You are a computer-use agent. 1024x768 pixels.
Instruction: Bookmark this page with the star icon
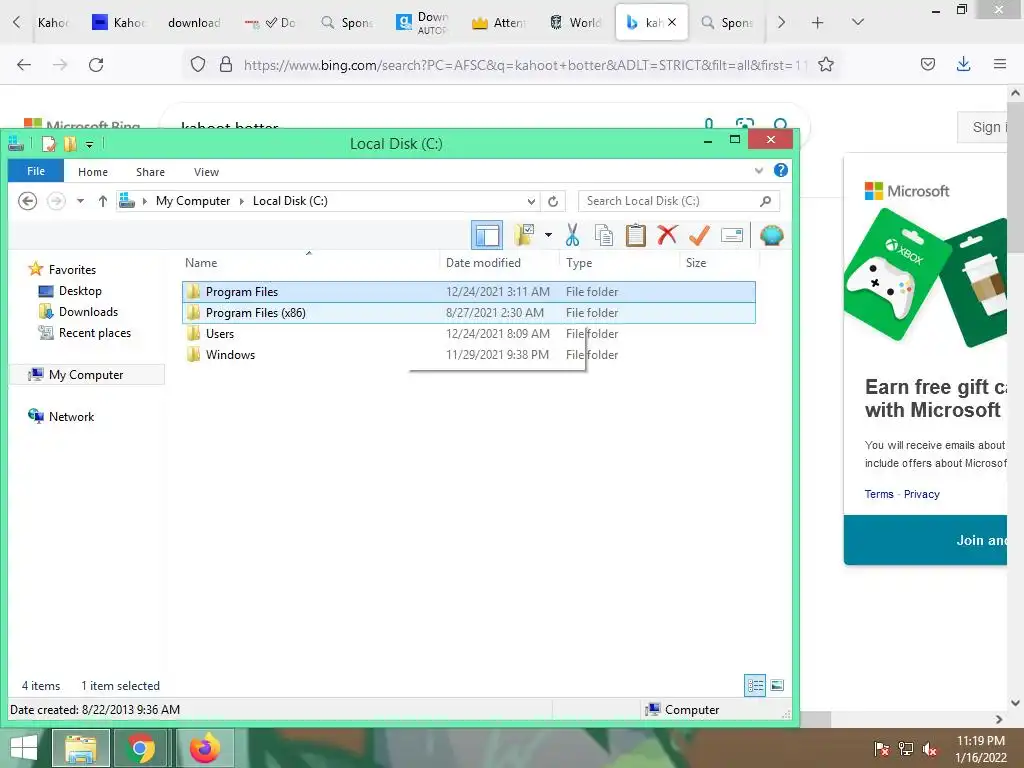coord(825,65)
